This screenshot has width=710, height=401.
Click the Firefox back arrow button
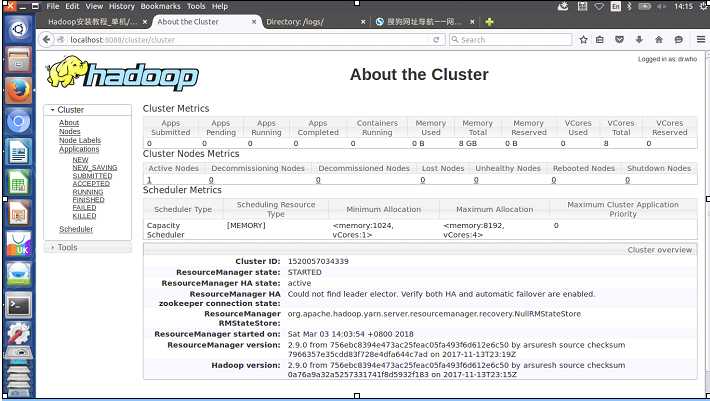46,40
